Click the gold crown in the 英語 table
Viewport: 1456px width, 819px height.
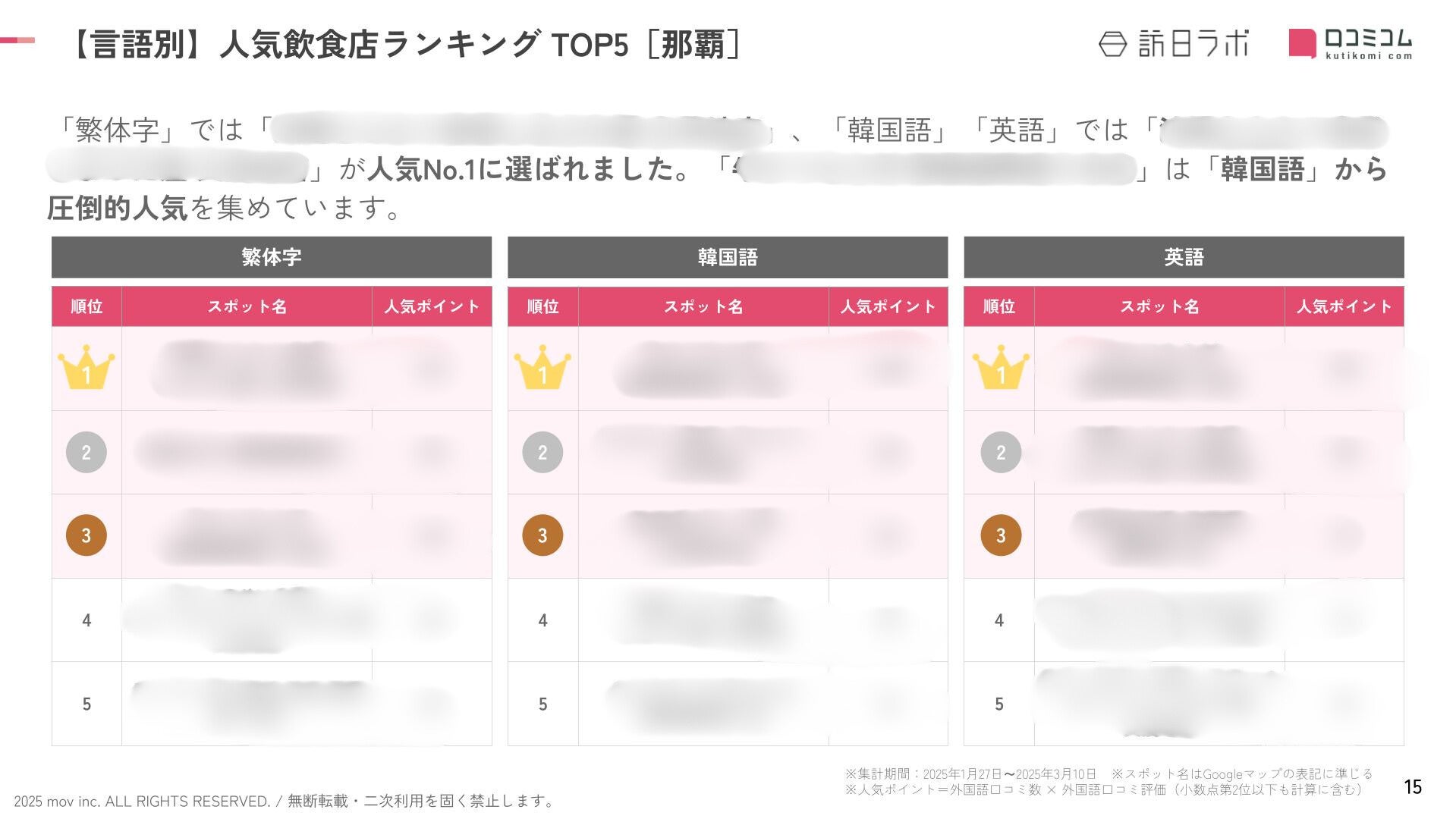[x=1001, y=369]
